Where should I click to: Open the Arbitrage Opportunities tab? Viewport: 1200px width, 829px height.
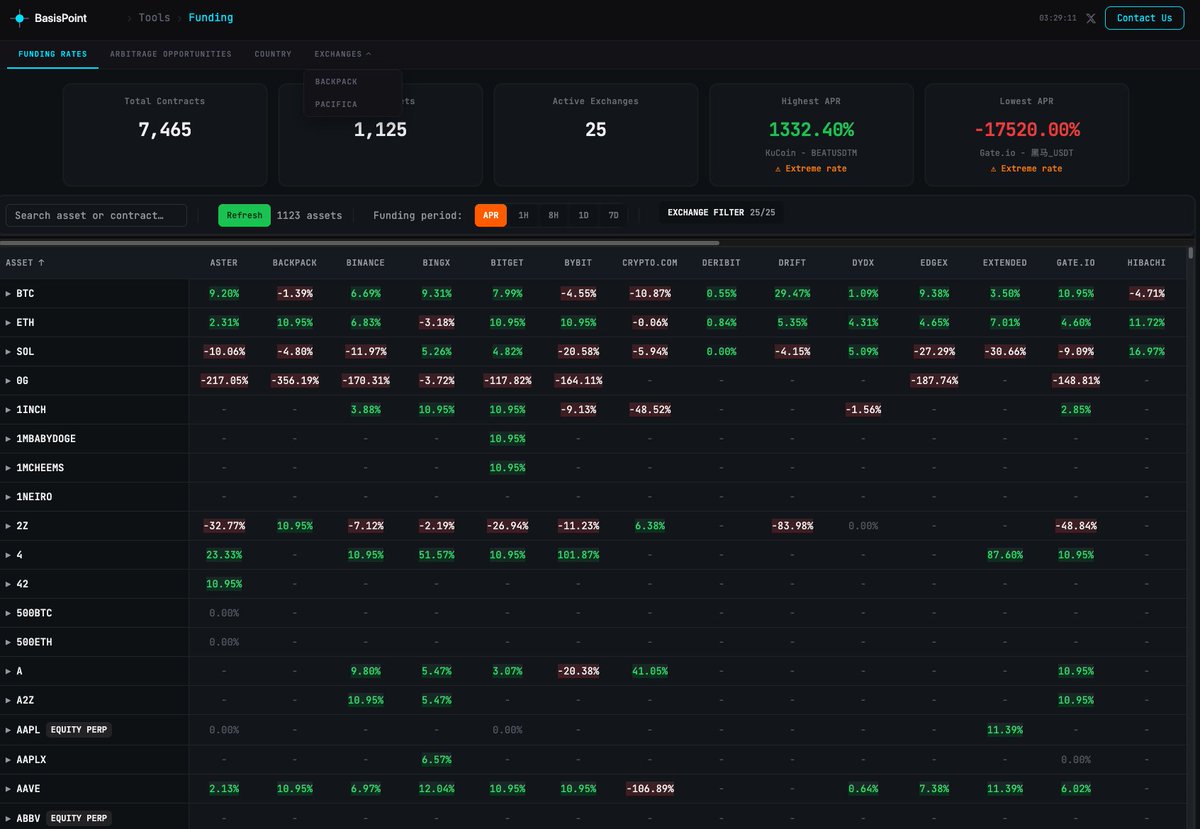pos(170,54)
